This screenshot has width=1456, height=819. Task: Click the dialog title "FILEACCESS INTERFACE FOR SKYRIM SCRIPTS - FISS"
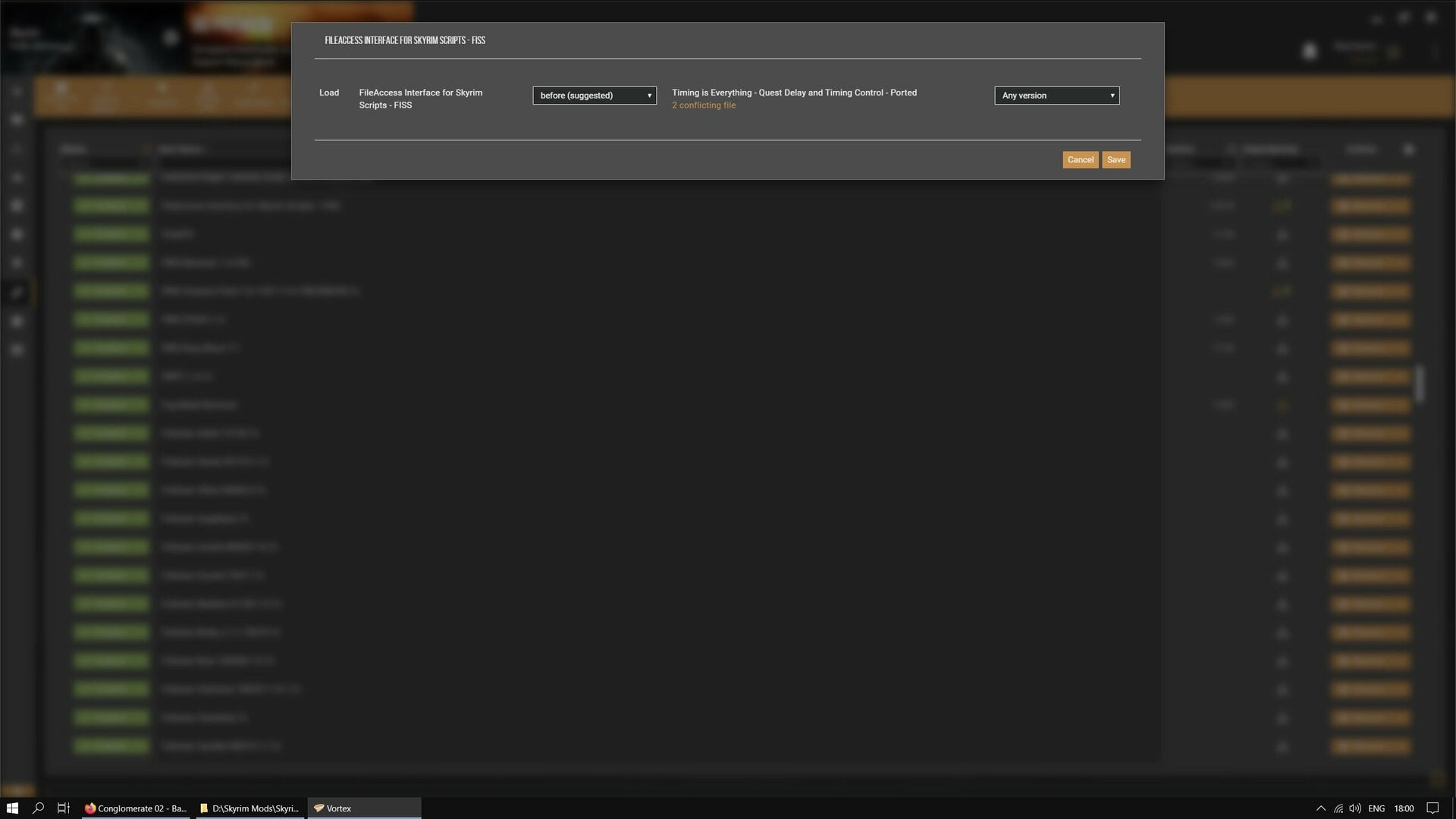pyautogui.click(x=405, y=40)
